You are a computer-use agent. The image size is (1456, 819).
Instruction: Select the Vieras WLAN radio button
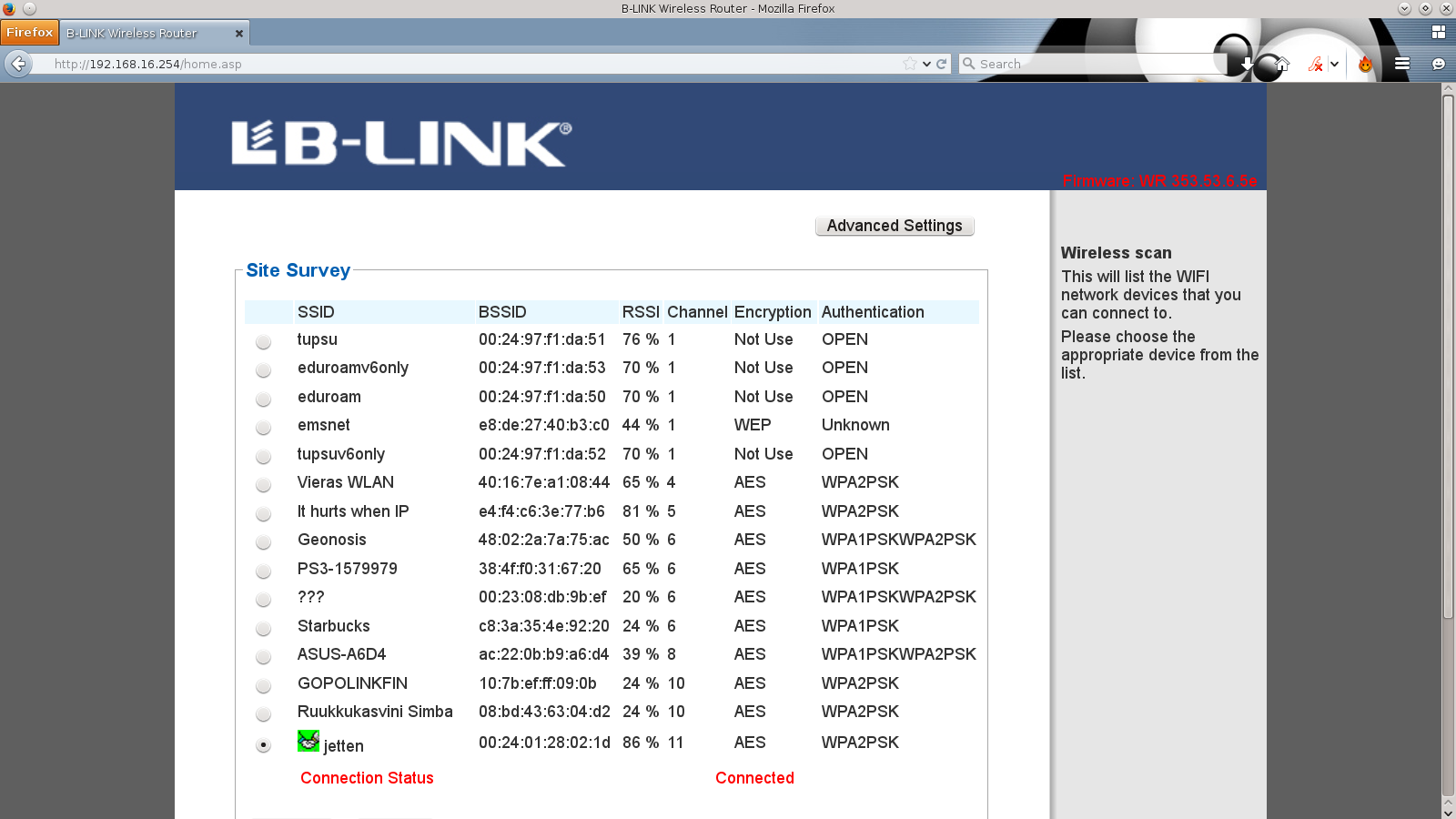(x=263, y=485)
